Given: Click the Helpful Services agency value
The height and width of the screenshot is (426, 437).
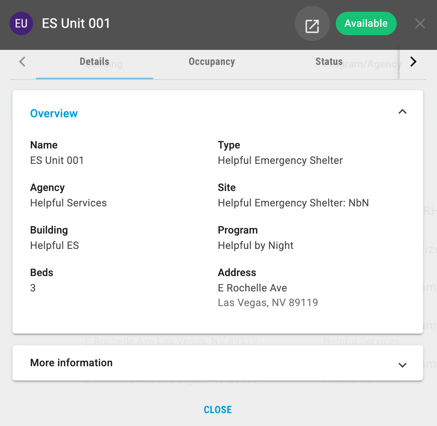Looking at the screenshot, I should 68,203.
